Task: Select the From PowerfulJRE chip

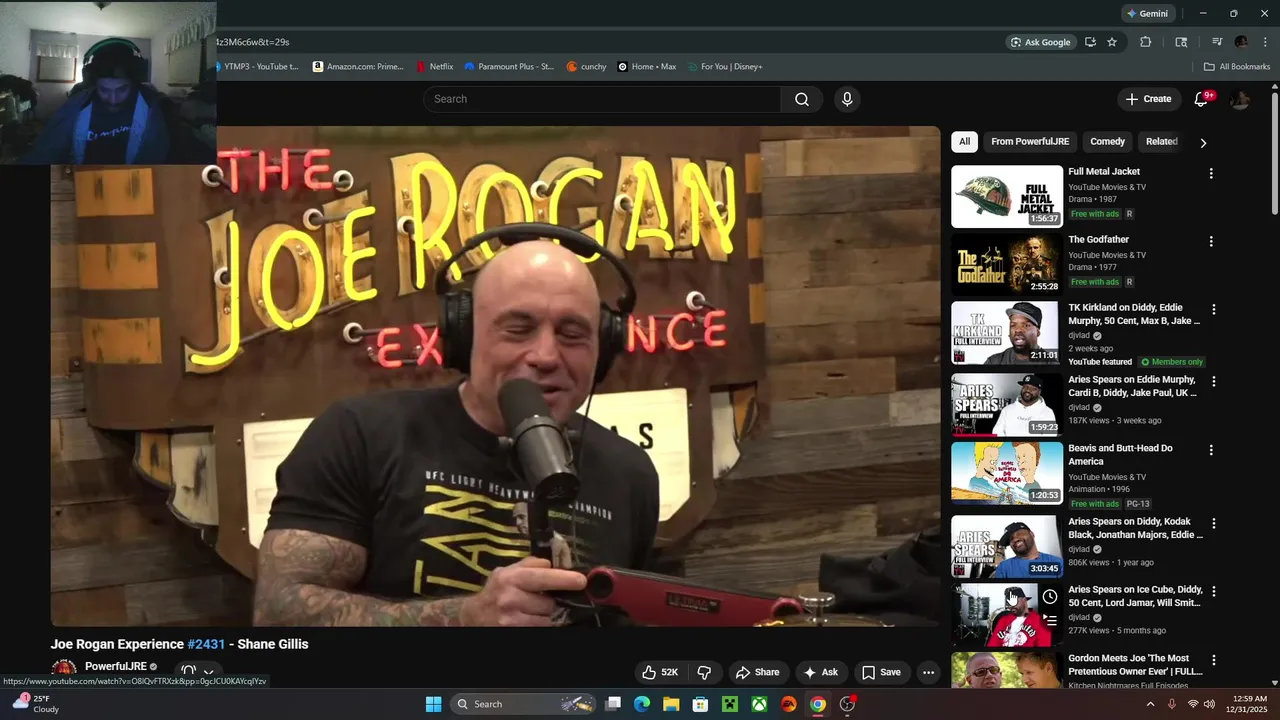Action: [x=1030, y=142]
